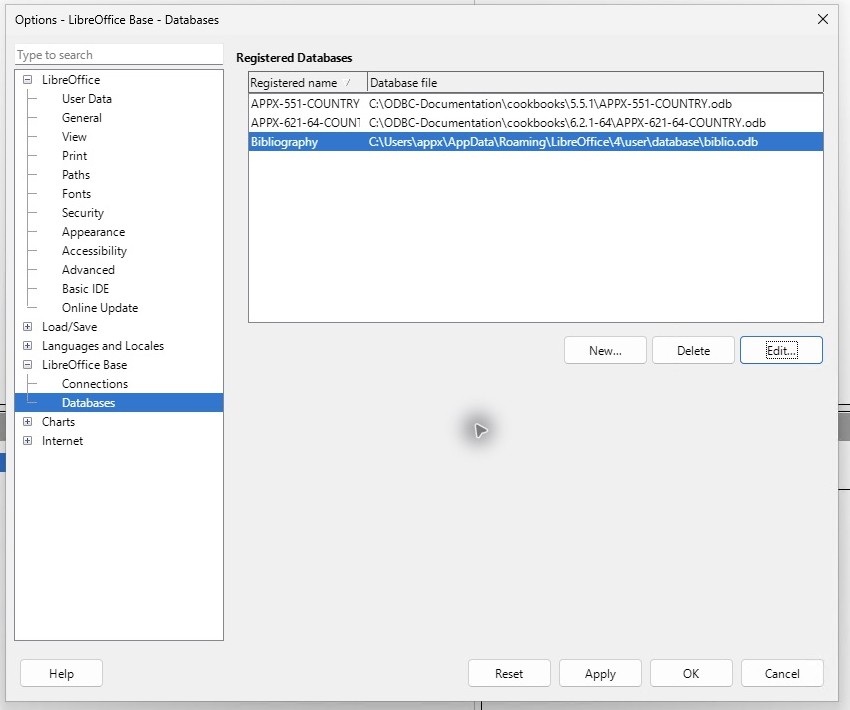
Task: Select the Charts category label
Action: coord(59,422)
